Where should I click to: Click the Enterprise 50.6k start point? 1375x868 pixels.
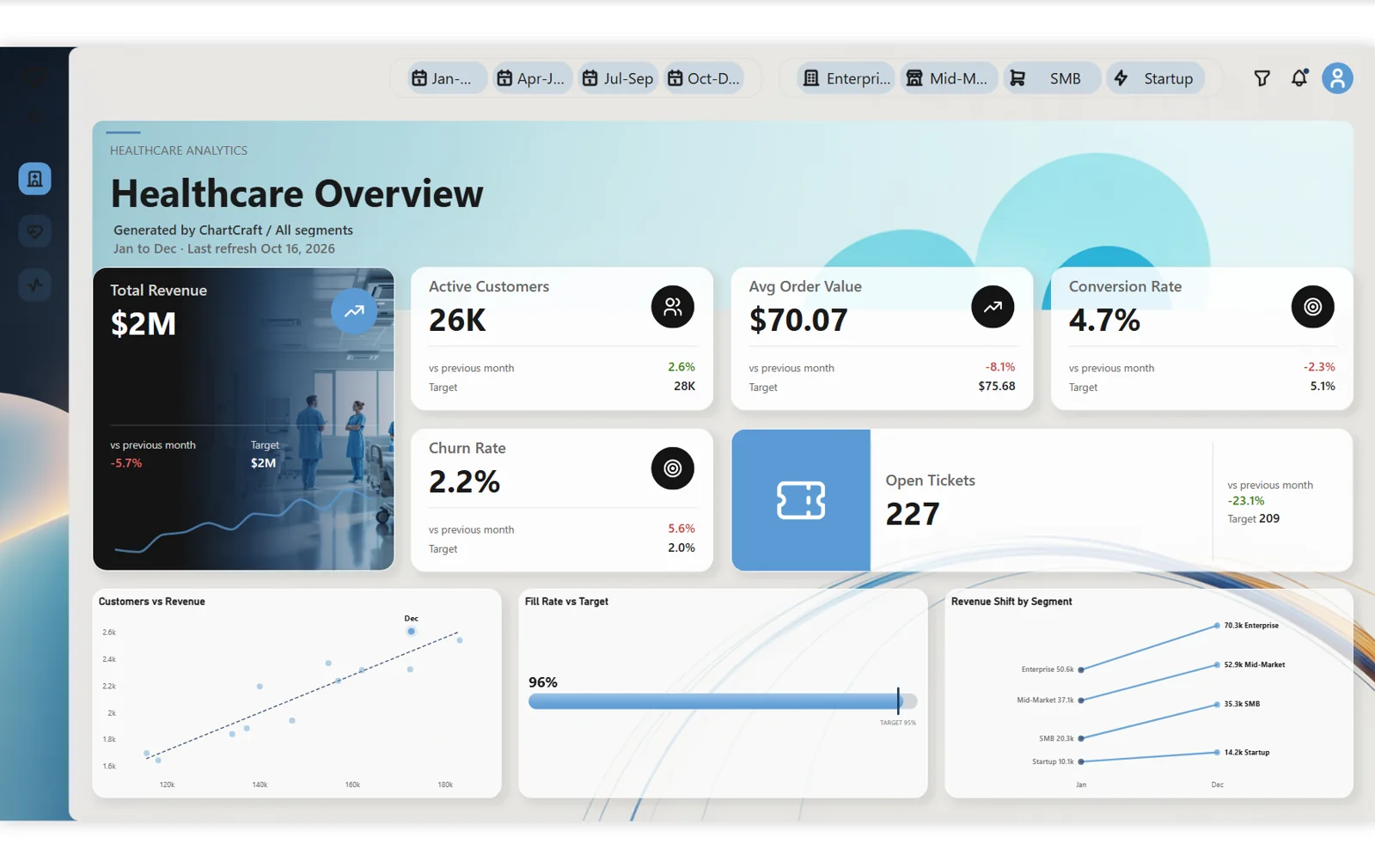point(1081,669)
